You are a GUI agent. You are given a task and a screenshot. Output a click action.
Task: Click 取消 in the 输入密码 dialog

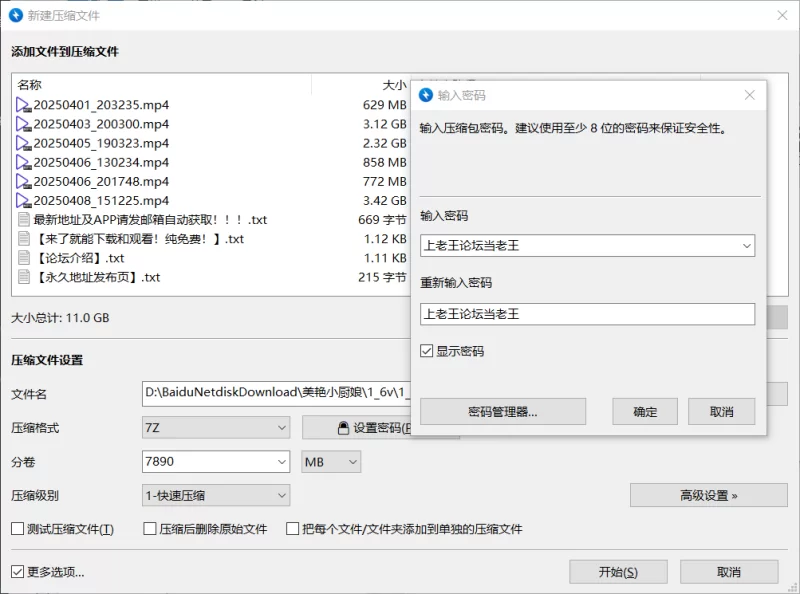[x=721, y=412]
